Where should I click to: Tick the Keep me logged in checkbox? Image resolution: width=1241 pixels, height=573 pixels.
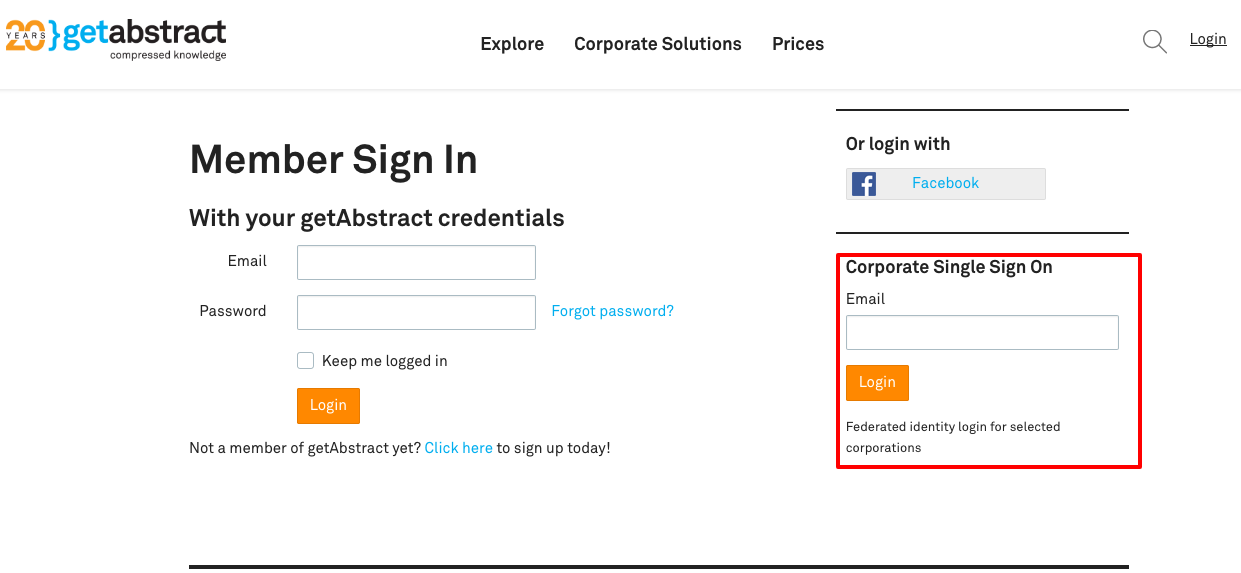coord(306,361)
